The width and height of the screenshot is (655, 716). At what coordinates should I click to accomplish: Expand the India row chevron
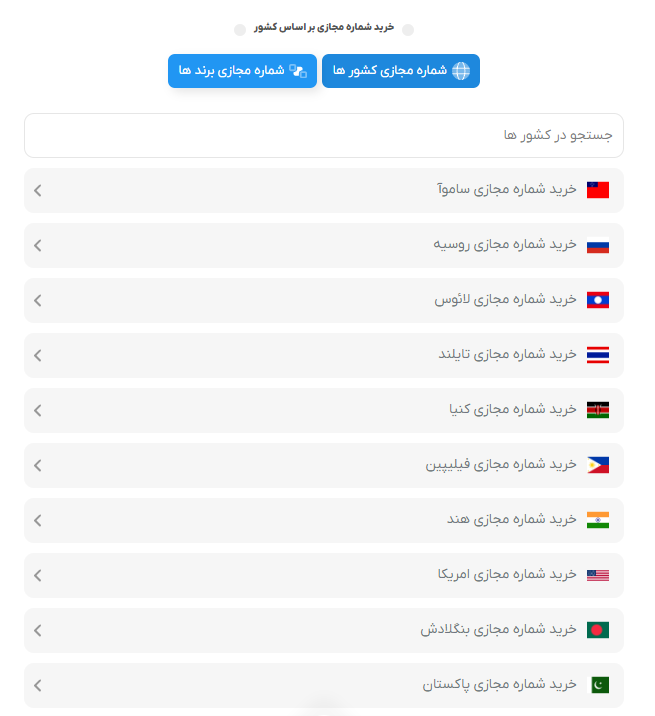(x=38, y=520)
